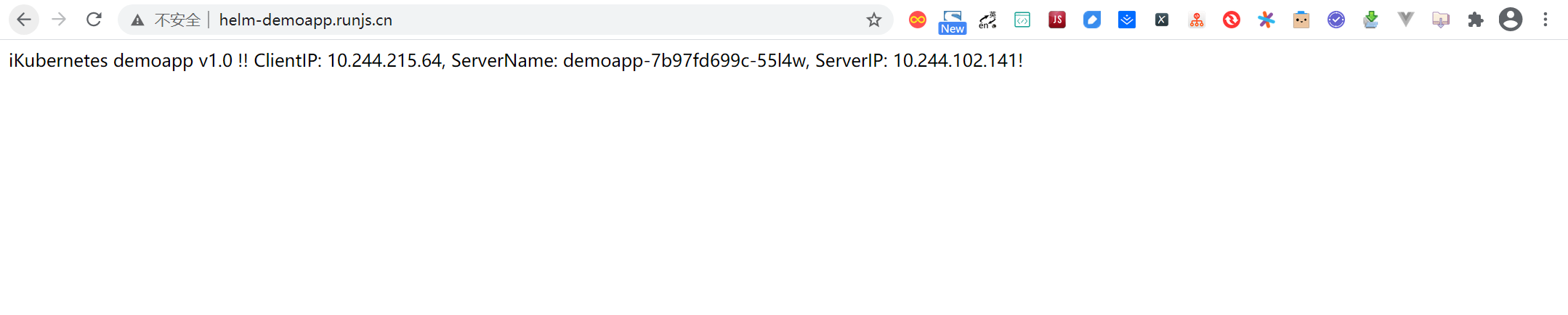Open the English translate extension
The height and width of the screenshot is (315, 1568).
click(x=987, y=20)
